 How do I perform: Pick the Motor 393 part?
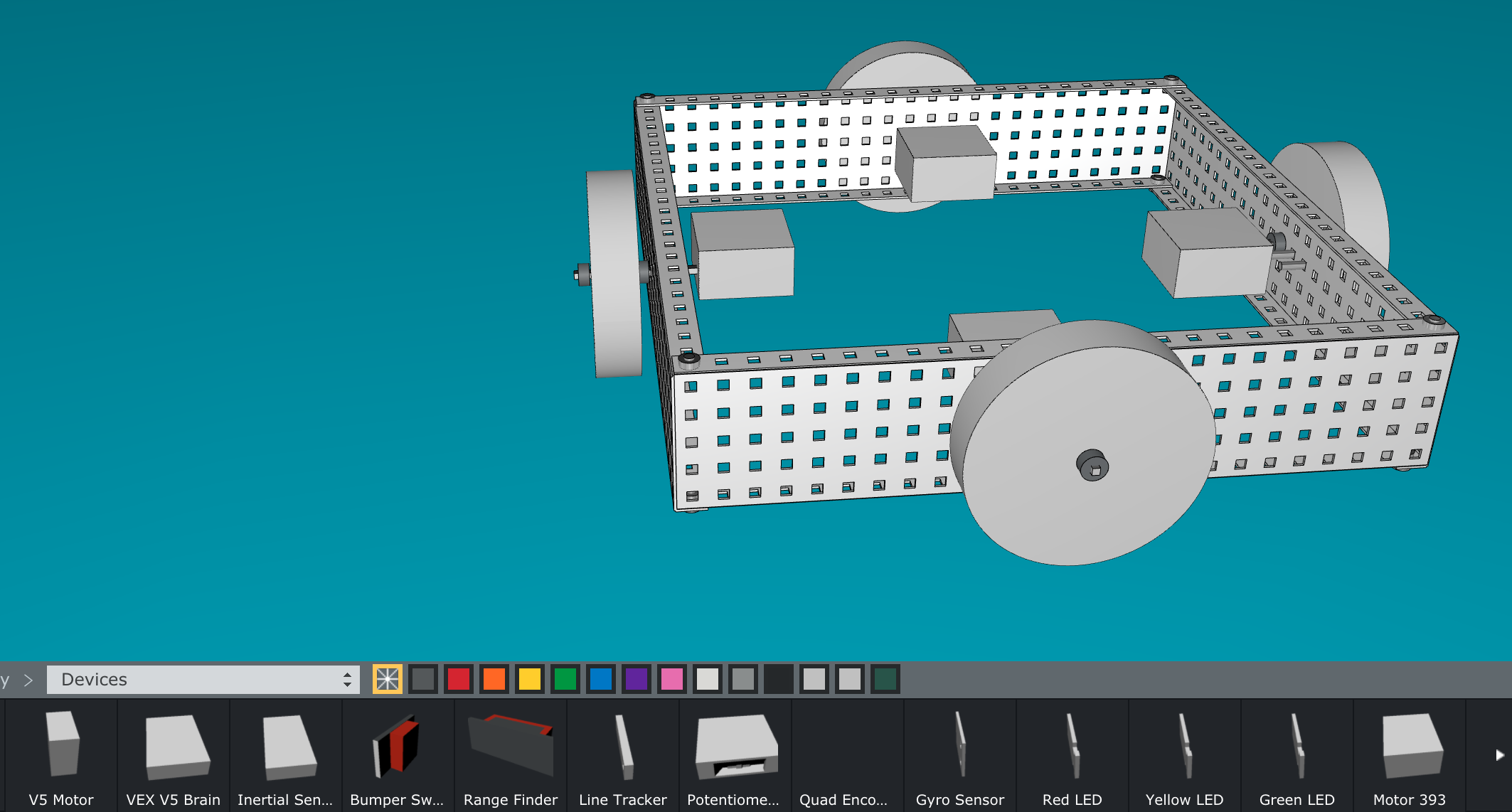(x=1410, y=756)
